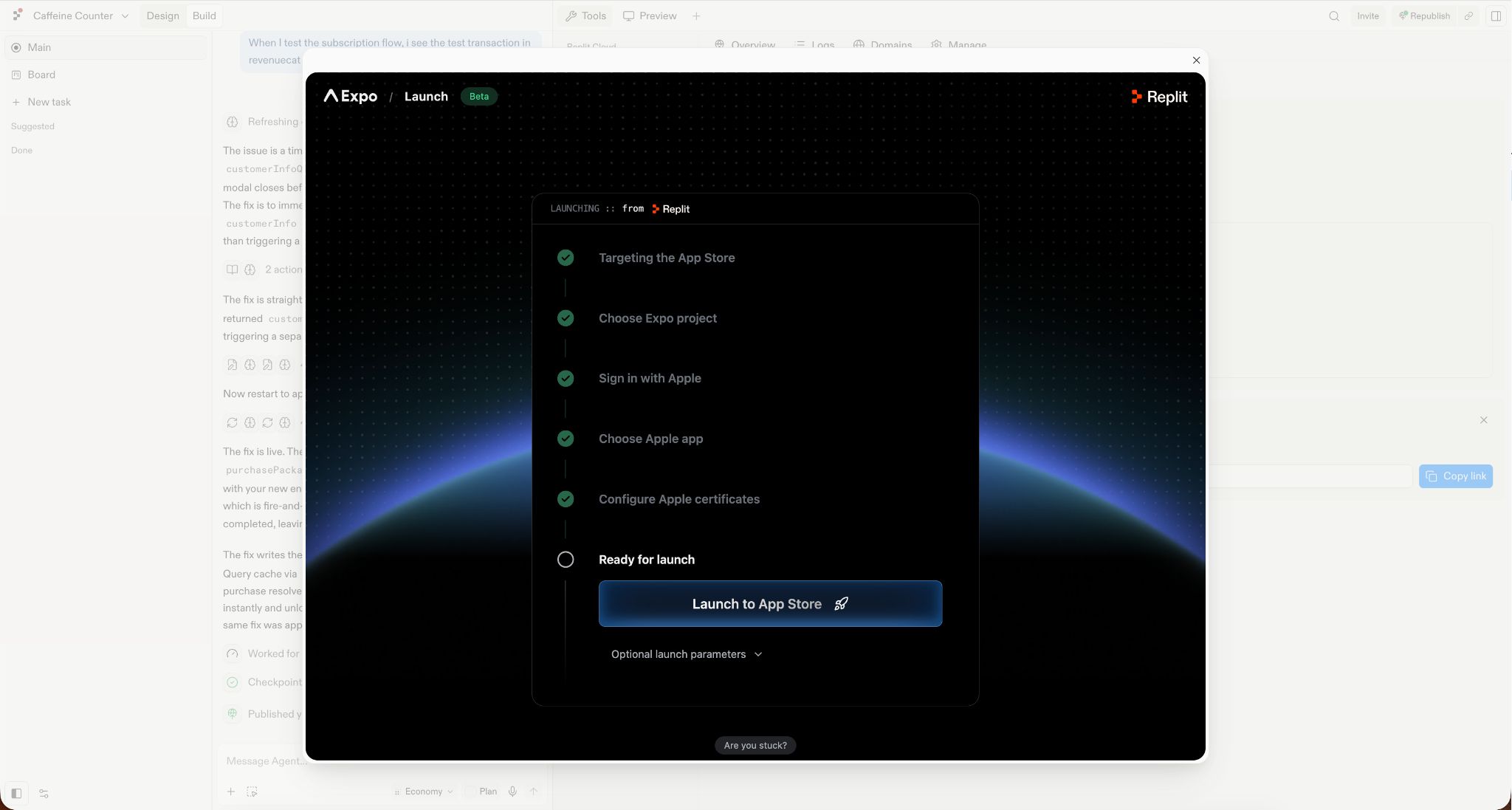Click the link URL field left of Copy link
This screenshot has width=1512, height=810.
1310,476
